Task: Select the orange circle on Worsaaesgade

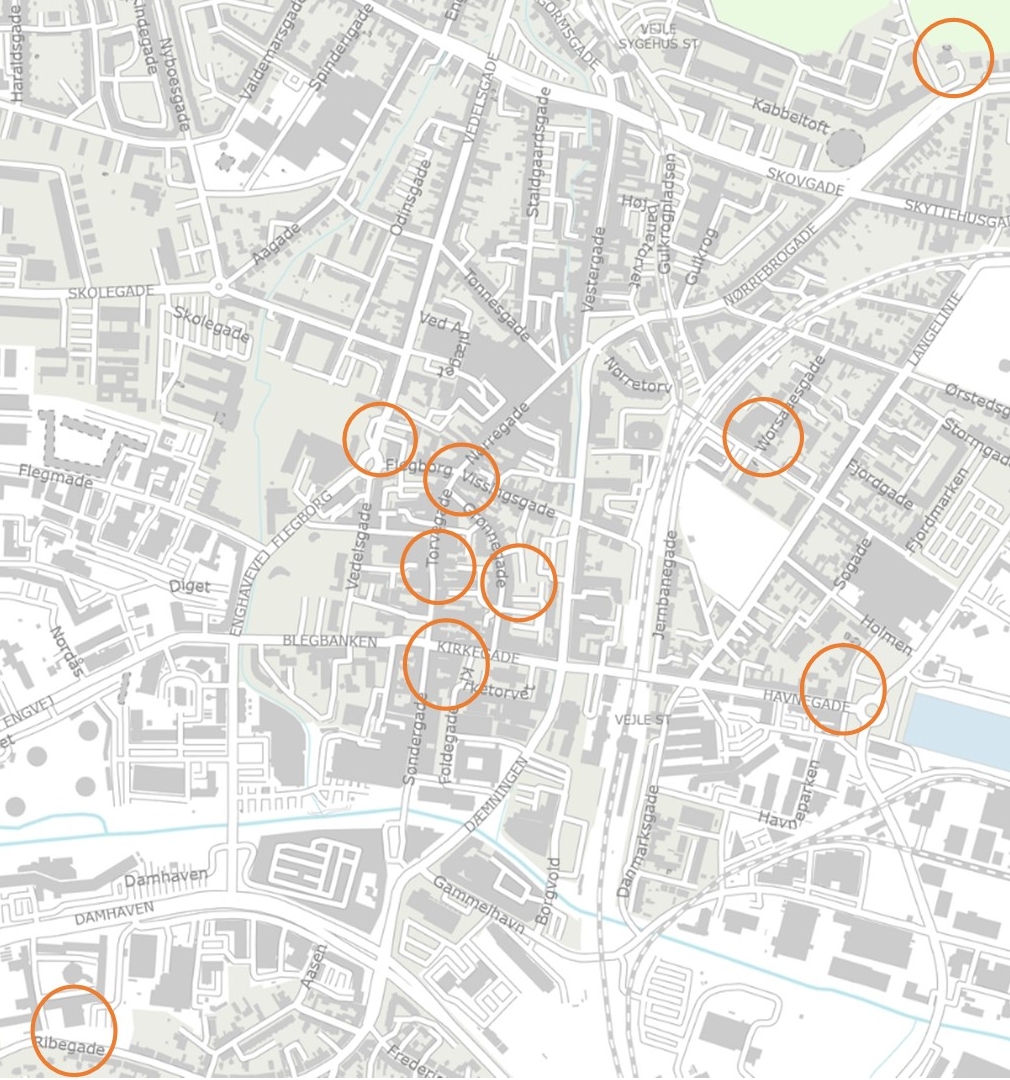Action: tap(763, 437)
